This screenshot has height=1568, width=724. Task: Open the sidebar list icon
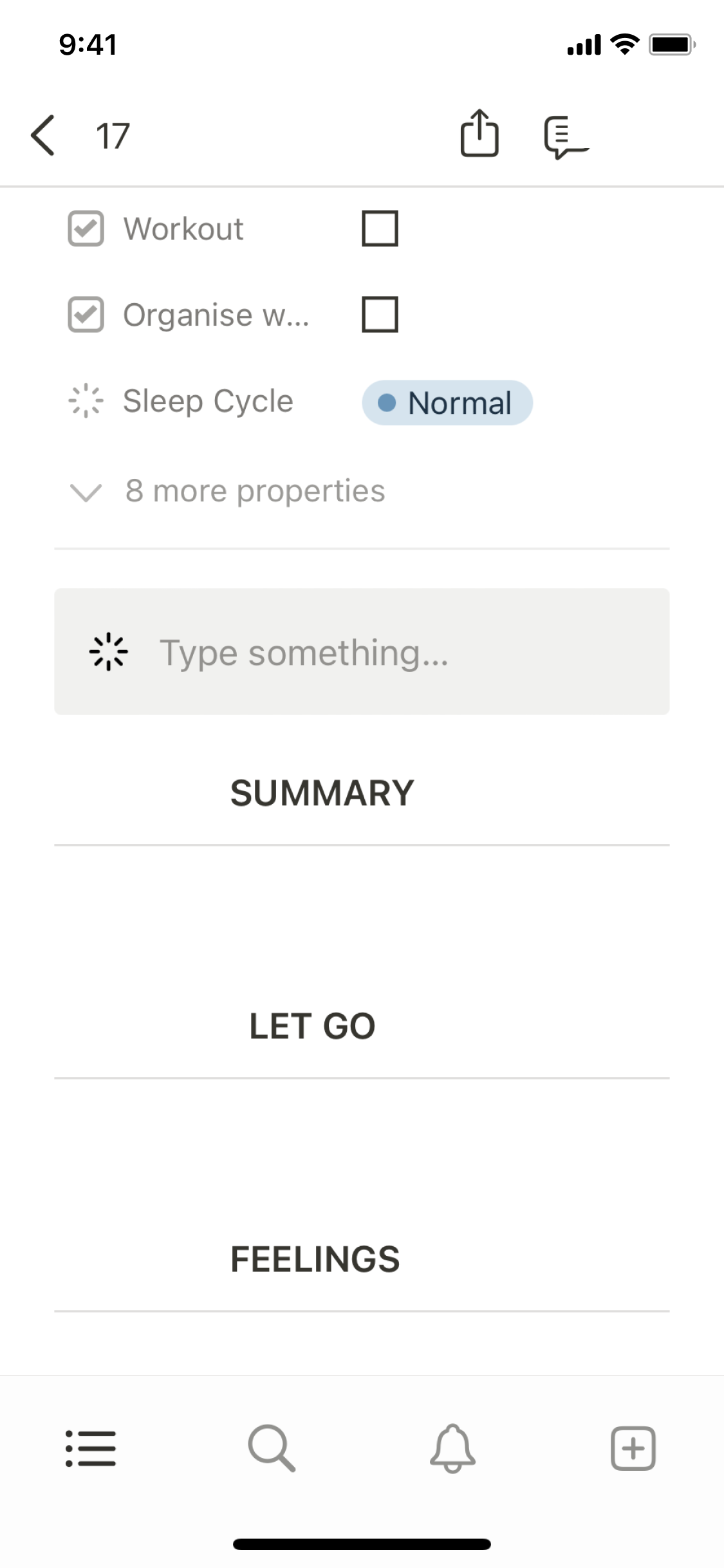click(91, 1448)
